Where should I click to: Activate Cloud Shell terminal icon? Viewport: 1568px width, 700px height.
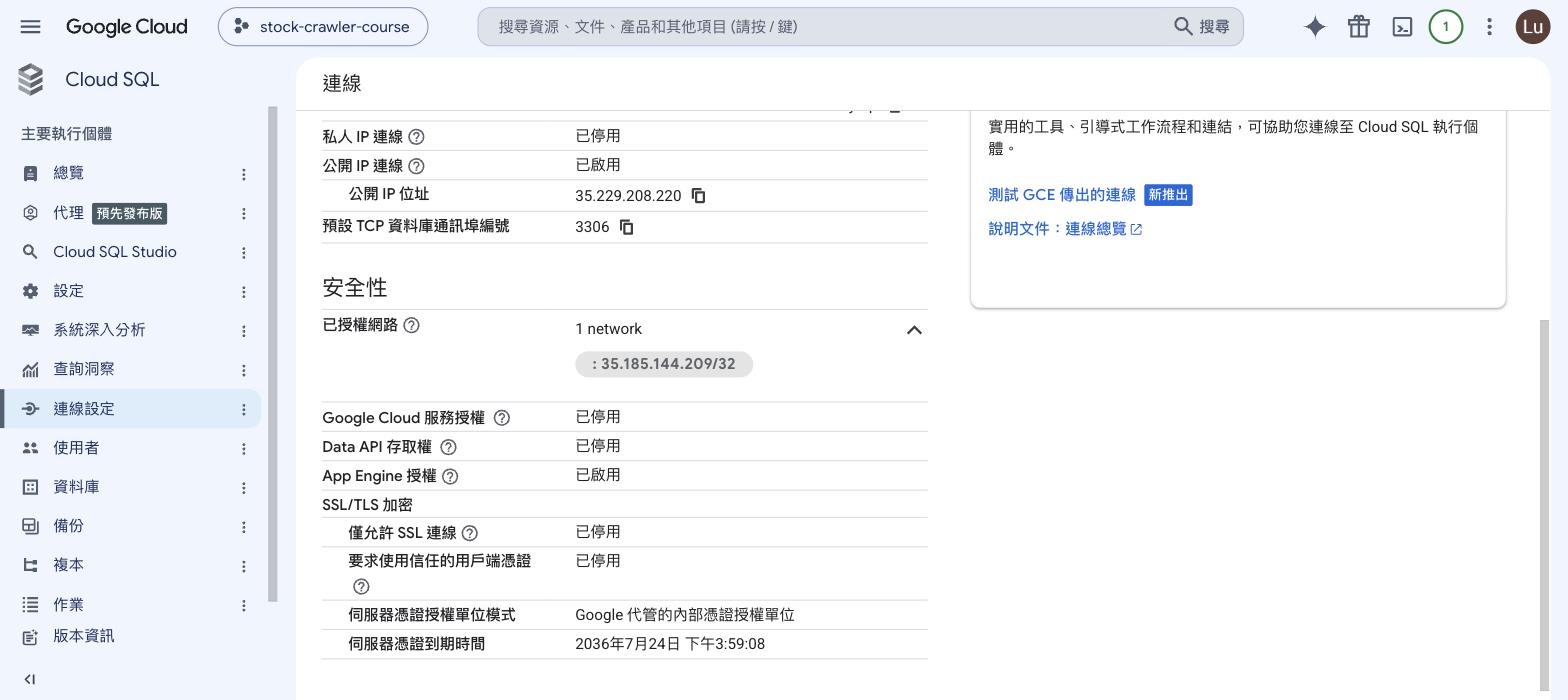pyautogui.click(x=1402, y=27)
